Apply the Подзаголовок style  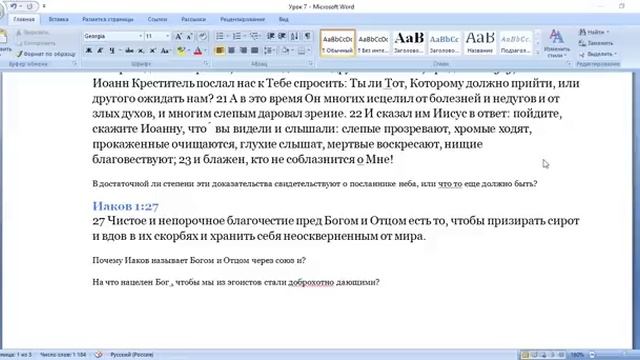(516, 43)
